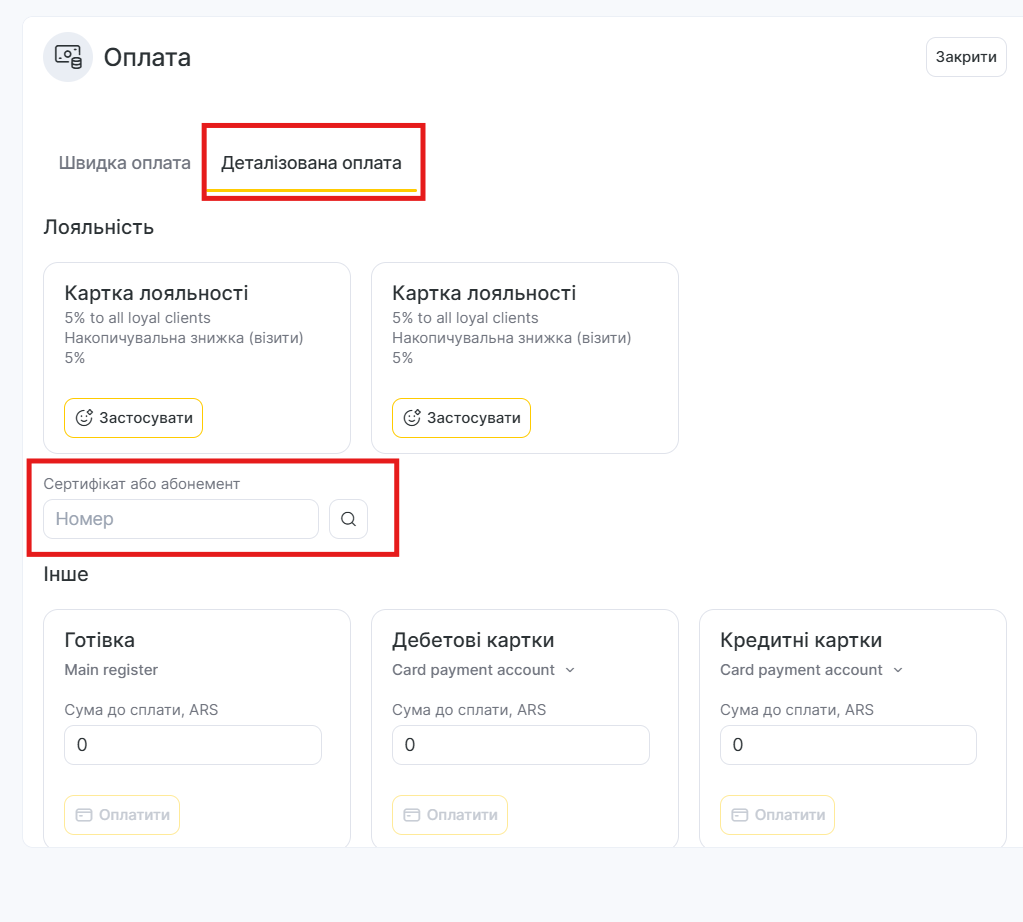Click the Лояльність section heading
Viewport: 1023px width, 922px height.
[x=99, y=227]
